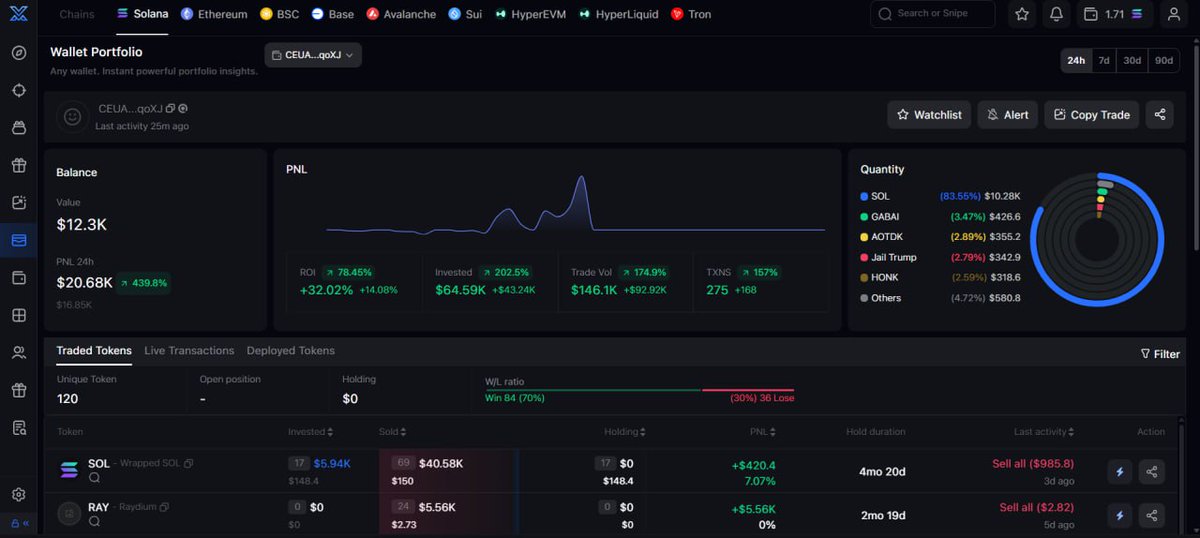This screenshot has height=538, width=1200.
Task: Switch to the Sui chain tab
Action: tap(465, 14)
